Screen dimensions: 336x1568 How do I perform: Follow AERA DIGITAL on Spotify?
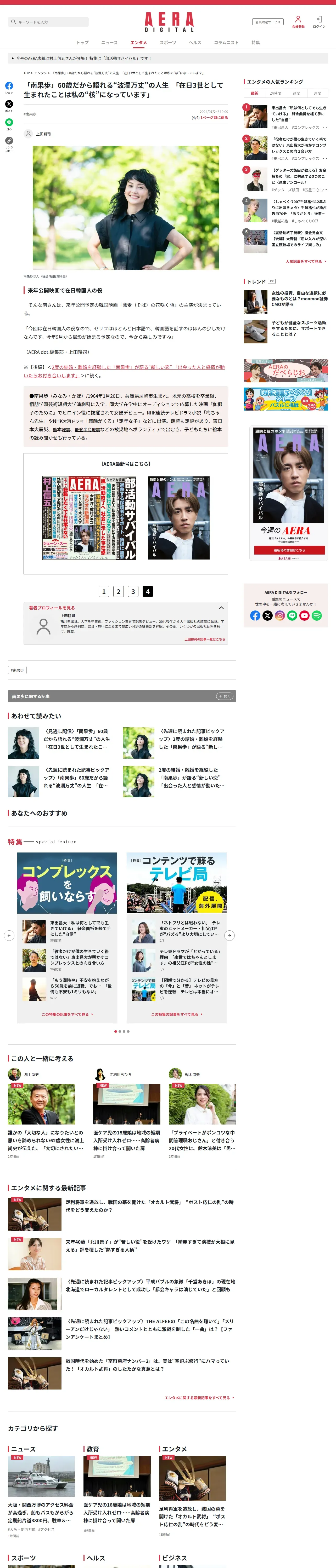tap(316, 615)
